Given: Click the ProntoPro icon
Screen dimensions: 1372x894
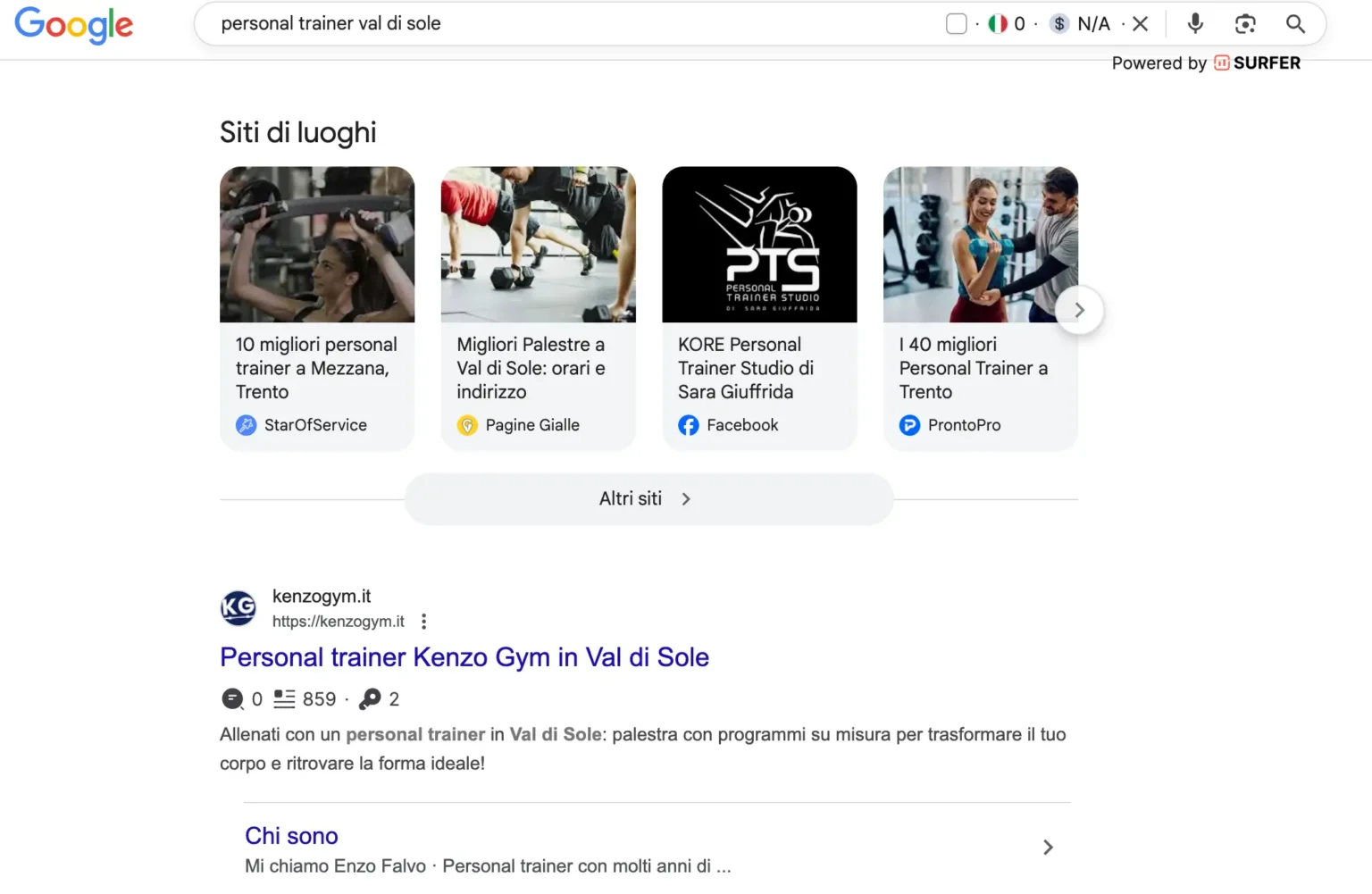Looking at the screenshot, I should click(x=909, y=425).
